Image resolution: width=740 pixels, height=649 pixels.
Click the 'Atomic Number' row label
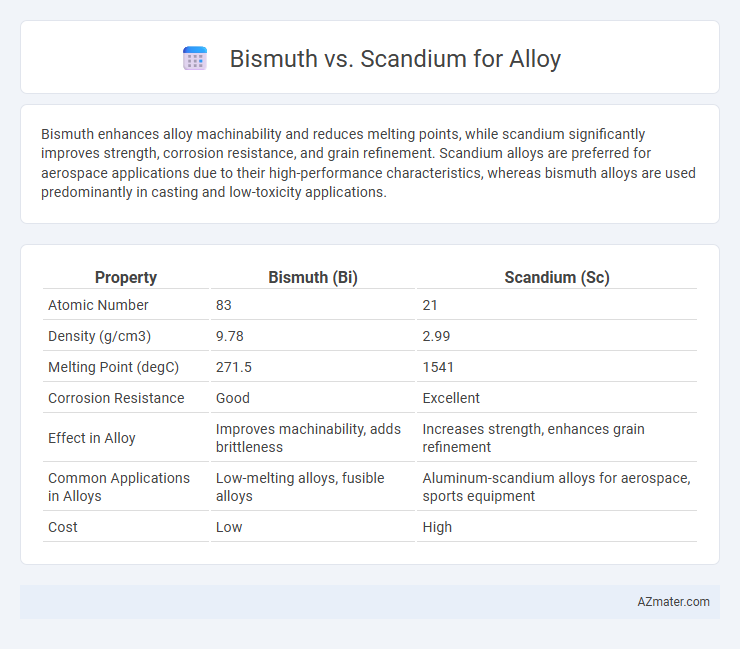coord(98,305)
